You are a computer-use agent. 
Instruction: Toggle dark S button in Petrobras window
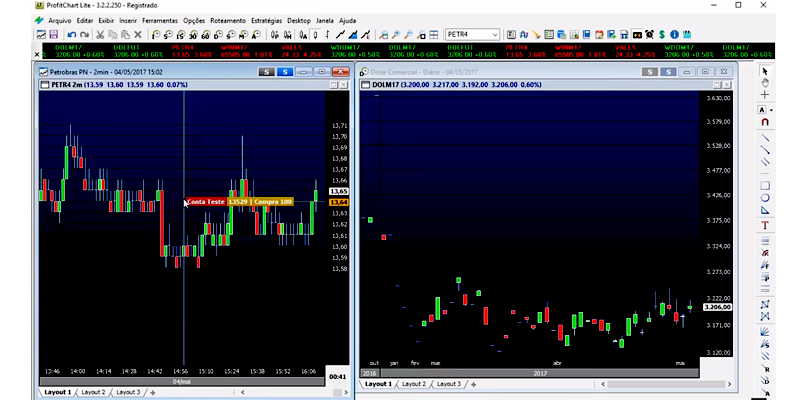[266, 72]
